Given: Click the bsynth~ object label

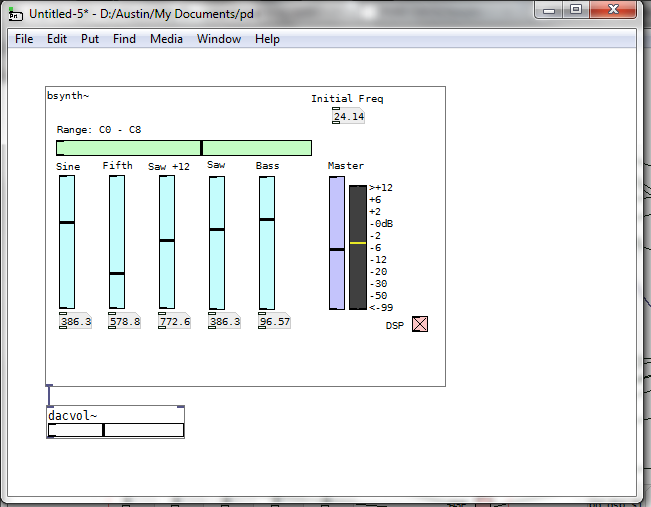Looking at the screenshot, I should (68, 96).
